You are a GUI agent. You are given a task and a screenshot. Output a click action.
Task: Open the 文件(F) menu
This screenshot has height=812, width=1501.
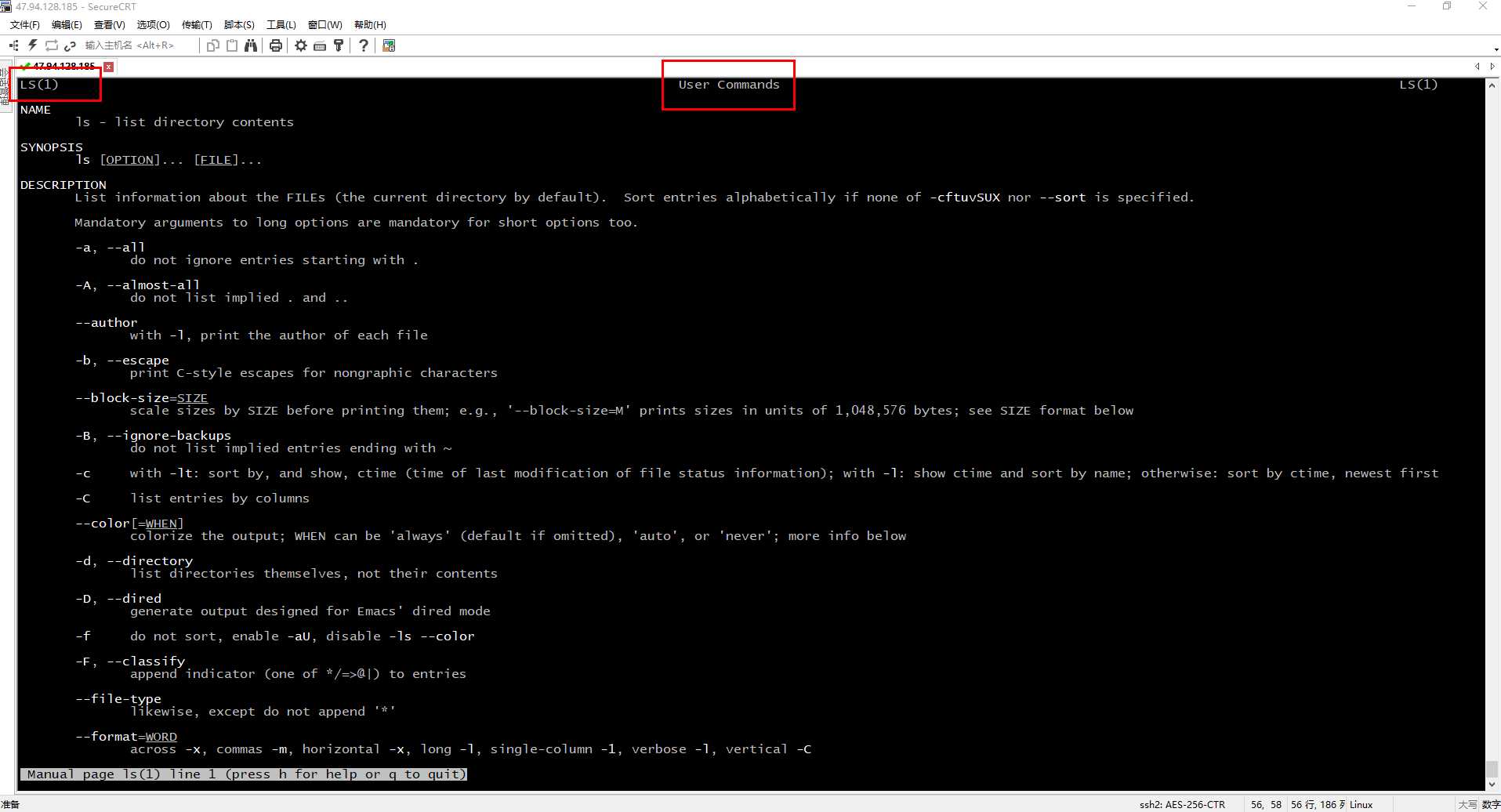[25, 25]
